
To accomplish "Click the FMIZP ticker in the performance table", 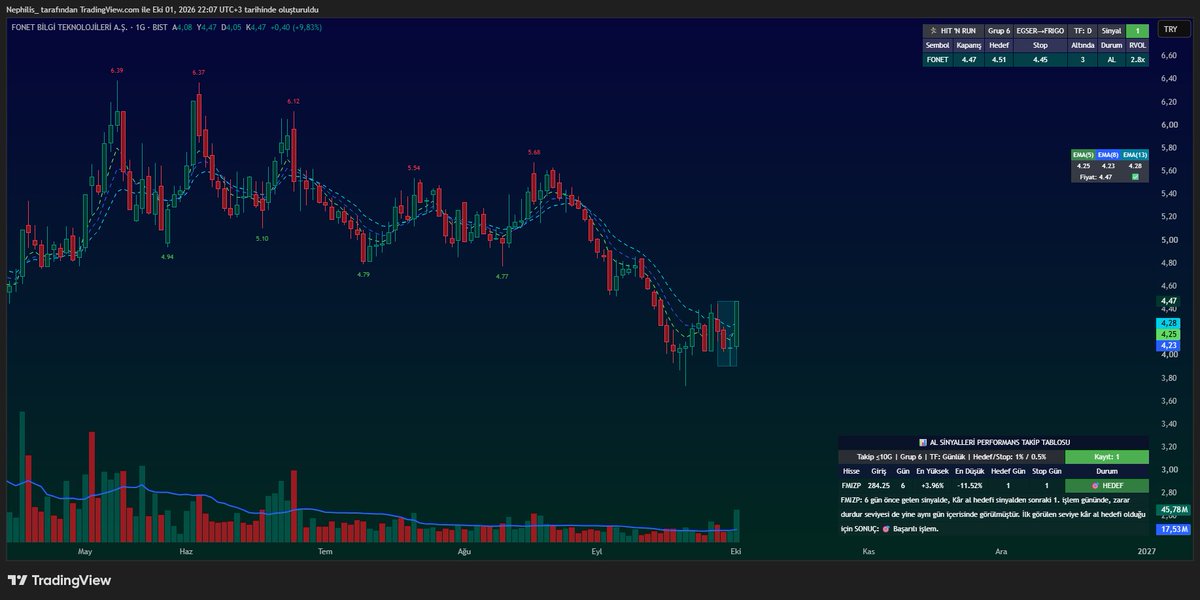I will (851, 485).
